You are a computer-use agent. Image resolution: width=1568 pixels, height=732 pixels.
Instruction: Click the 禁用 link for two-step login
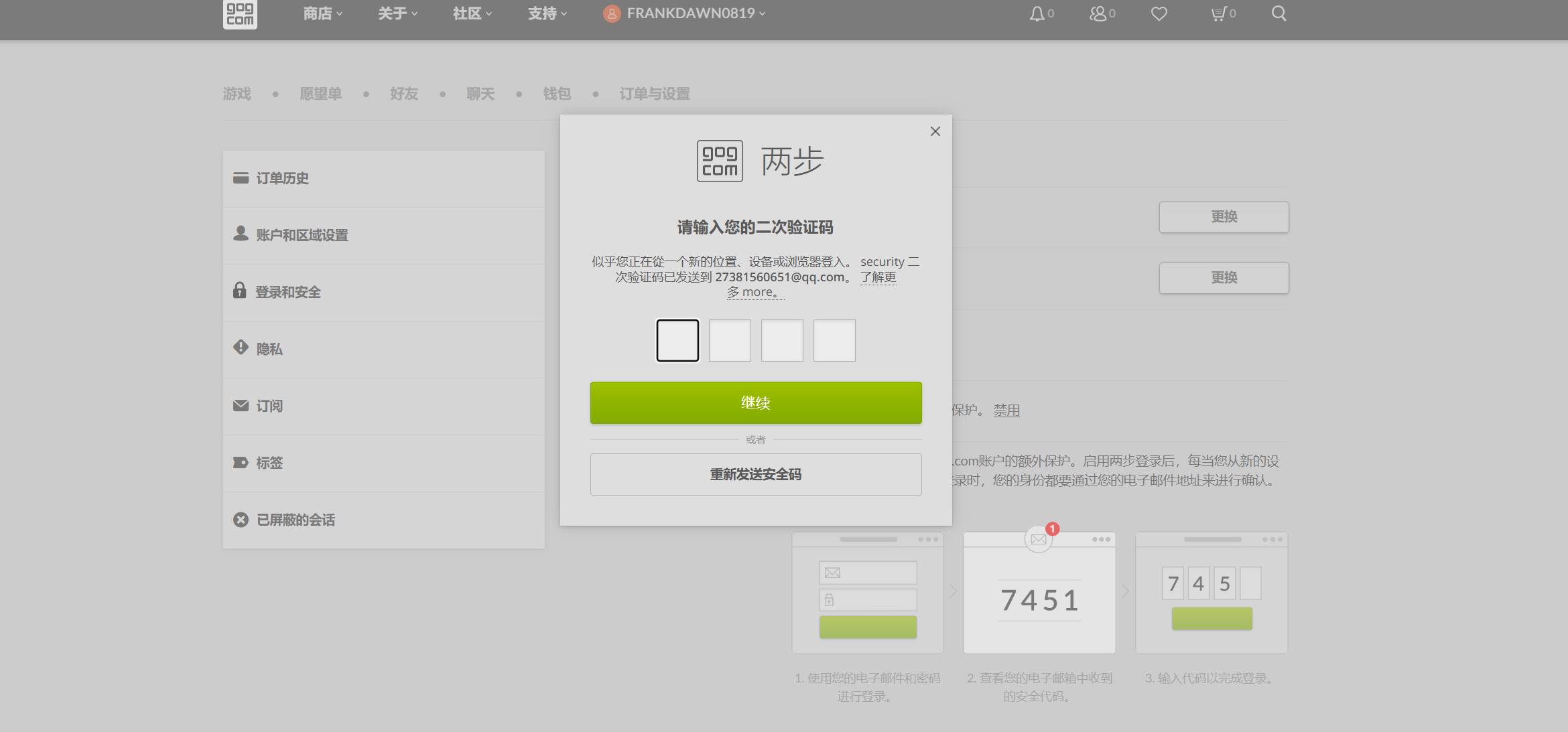1006,410
